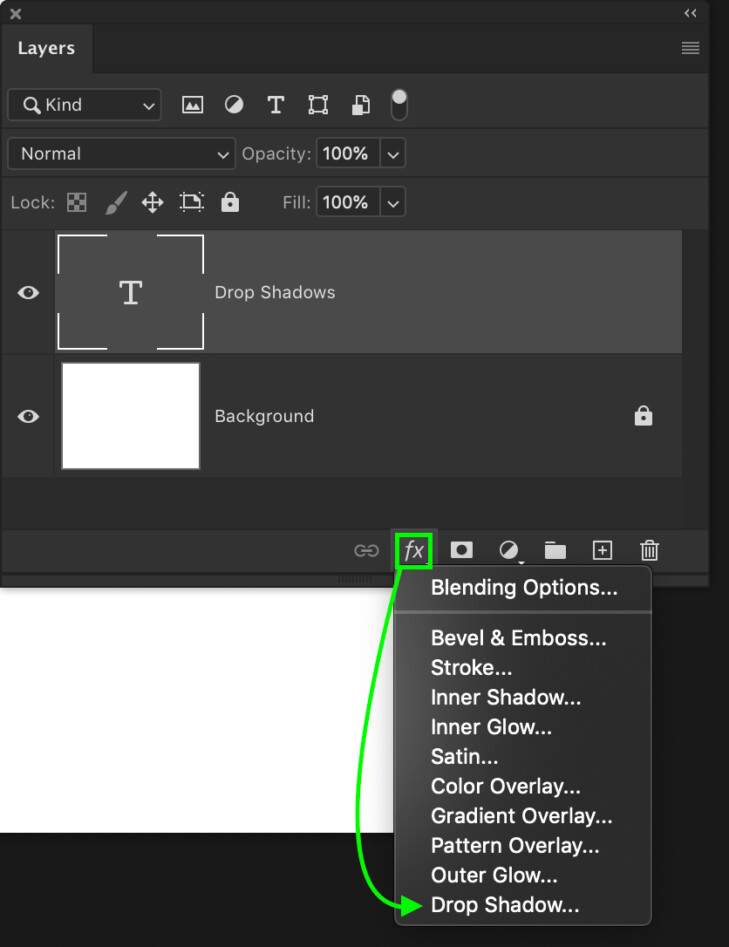This screenshot has height=947, width=729.
Task: Hide the Drop Shadows layer
Action: pos(26,292)
